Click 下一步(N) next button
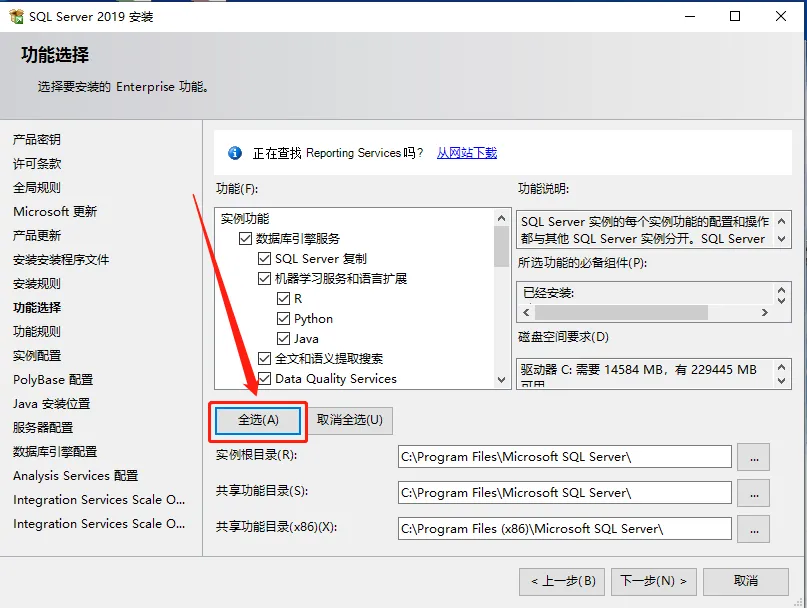The image size is (807, 608). [654, 582]
